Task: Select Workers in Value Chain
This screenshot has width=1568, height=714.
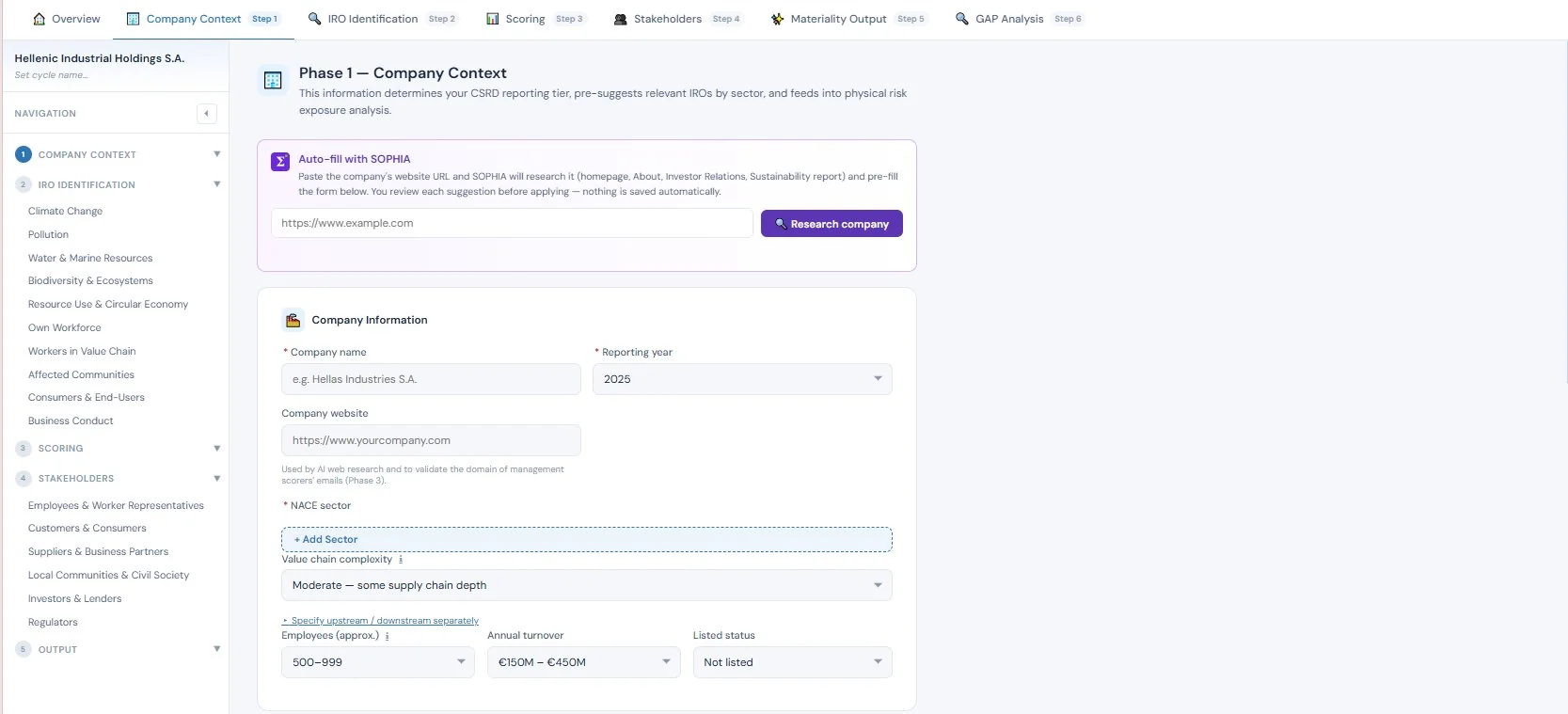Action: (x=82, y=352)
